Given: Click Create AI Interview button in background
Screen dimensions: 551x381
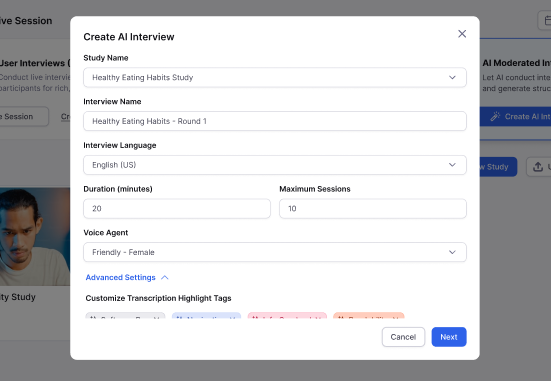Looking at the screenshot, I should [x=516, y=116].
